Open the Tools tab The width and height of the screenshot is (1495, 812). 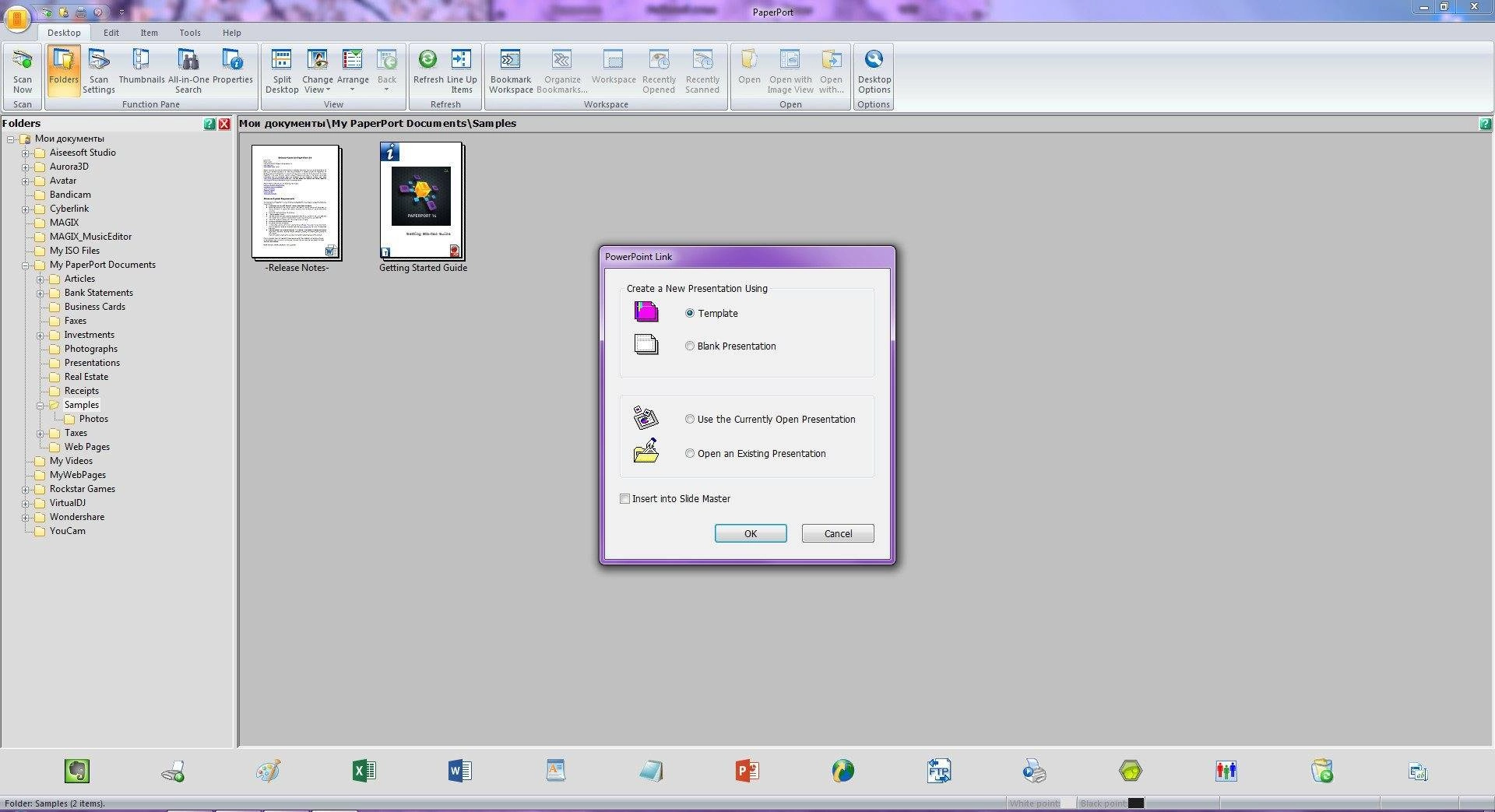190,33
